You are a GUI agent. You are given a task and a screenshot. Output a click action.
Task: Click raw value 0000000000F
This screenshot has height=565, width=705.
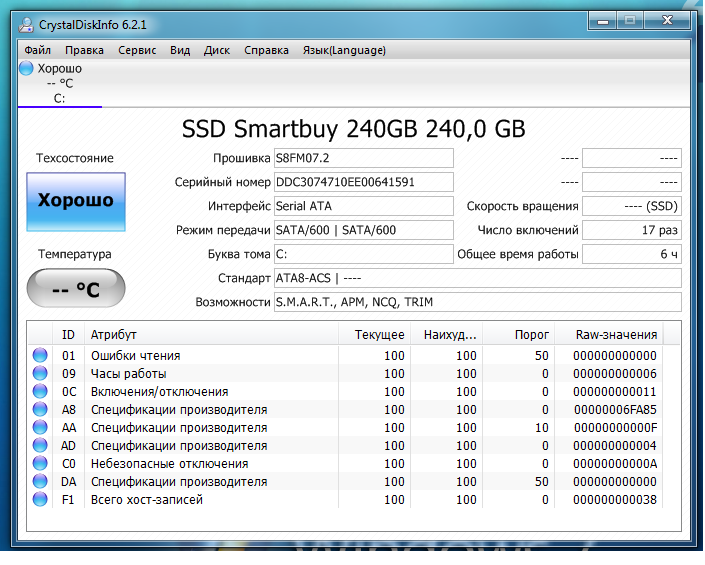point(615,427)
